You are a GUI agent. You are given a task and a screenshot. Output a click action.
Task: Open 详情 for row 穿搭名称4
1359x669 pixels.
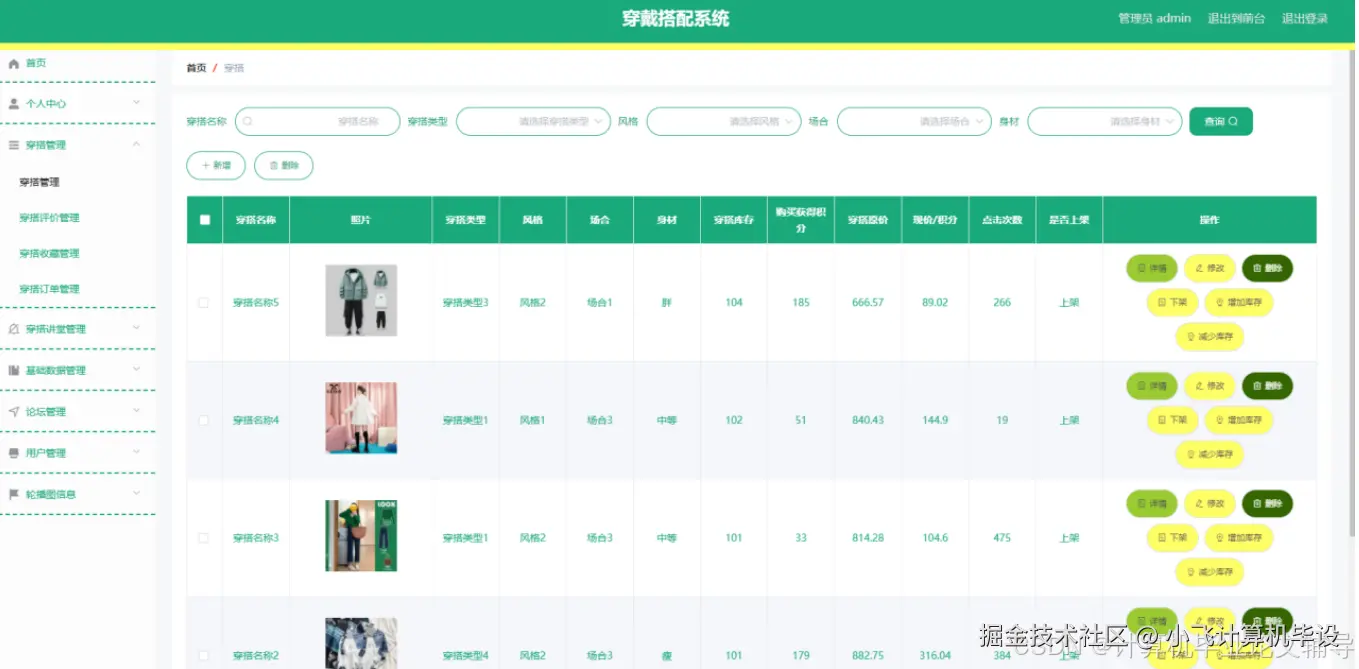pos(1152,386)
